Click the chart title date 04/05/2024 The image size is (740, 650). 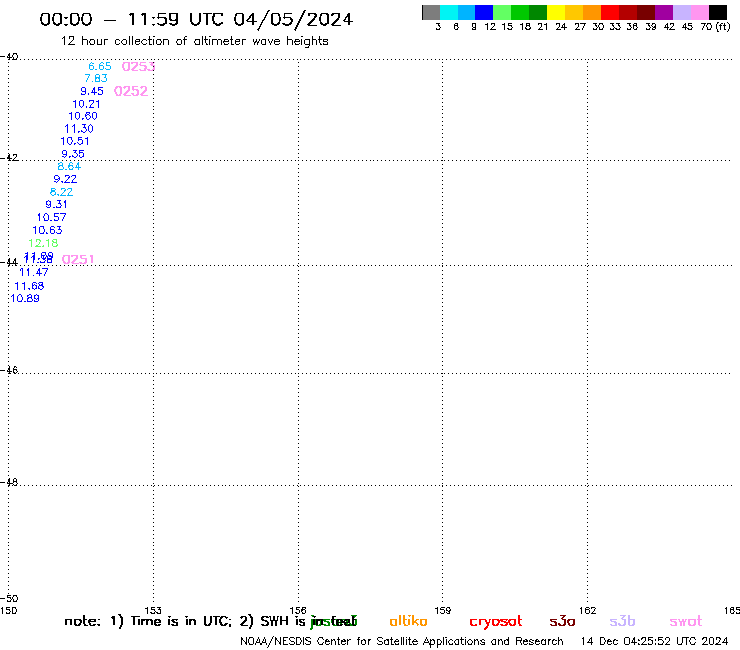[293, 19]
